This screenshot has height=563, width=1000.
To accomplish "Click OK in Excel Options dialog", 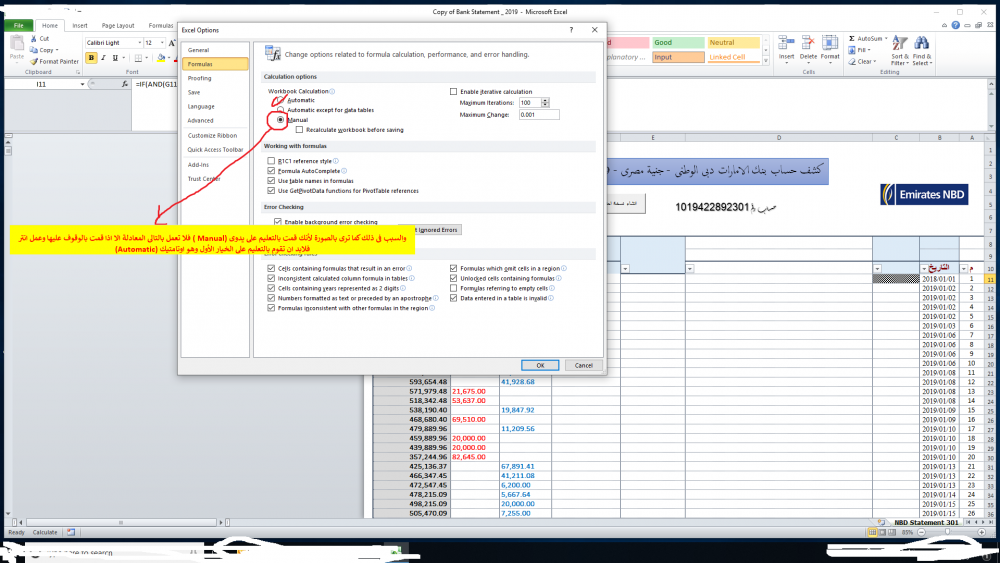I will 540,365.
